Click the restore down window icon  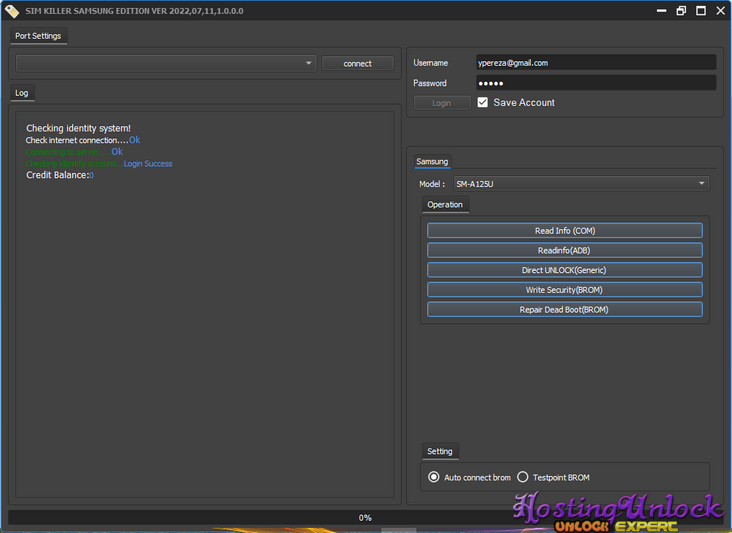pyautogui.click(x=681, y=11)
